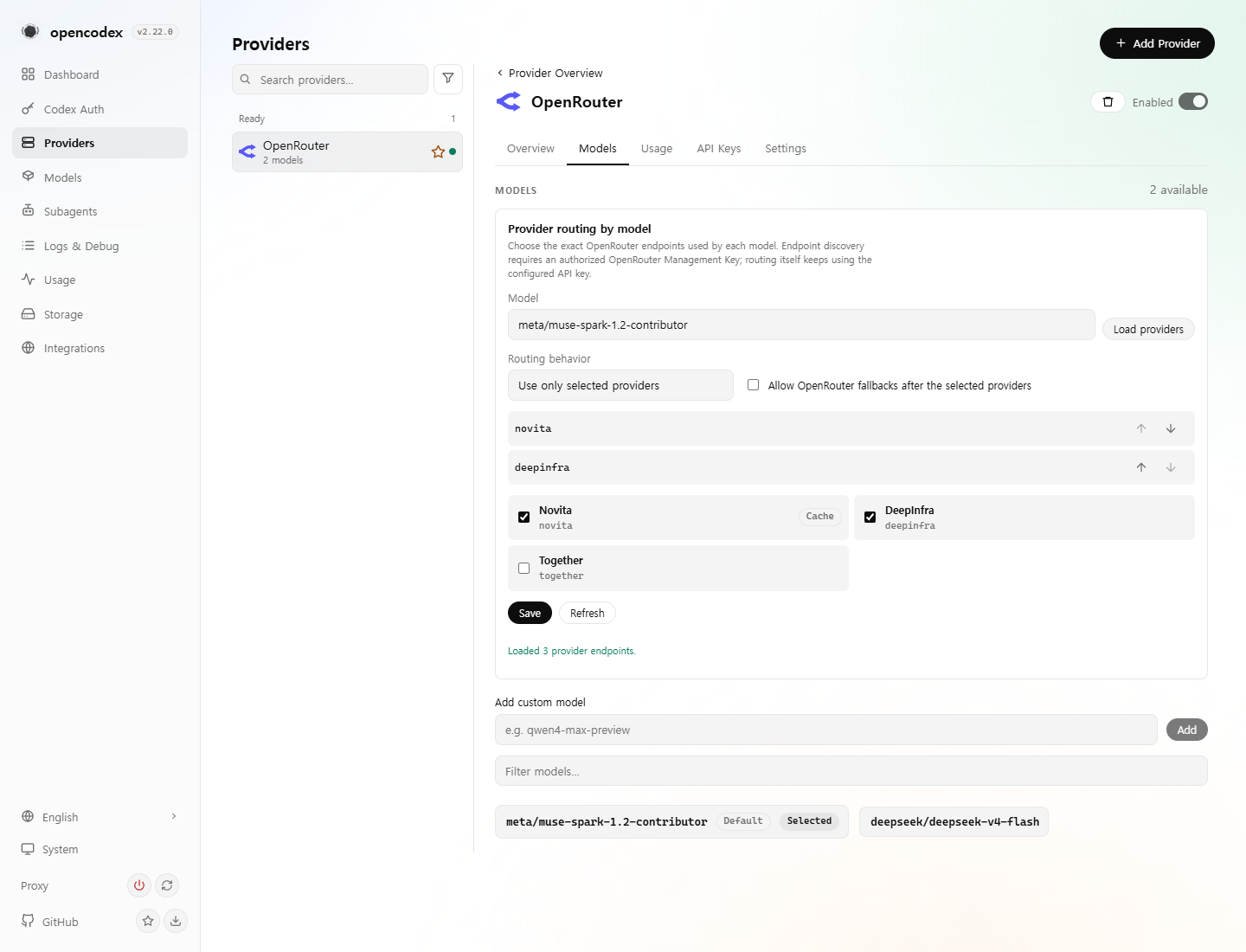Viewport: 1246px width, 952px height.
Task: Focus the Search providers field
Action: coord(330,80)
